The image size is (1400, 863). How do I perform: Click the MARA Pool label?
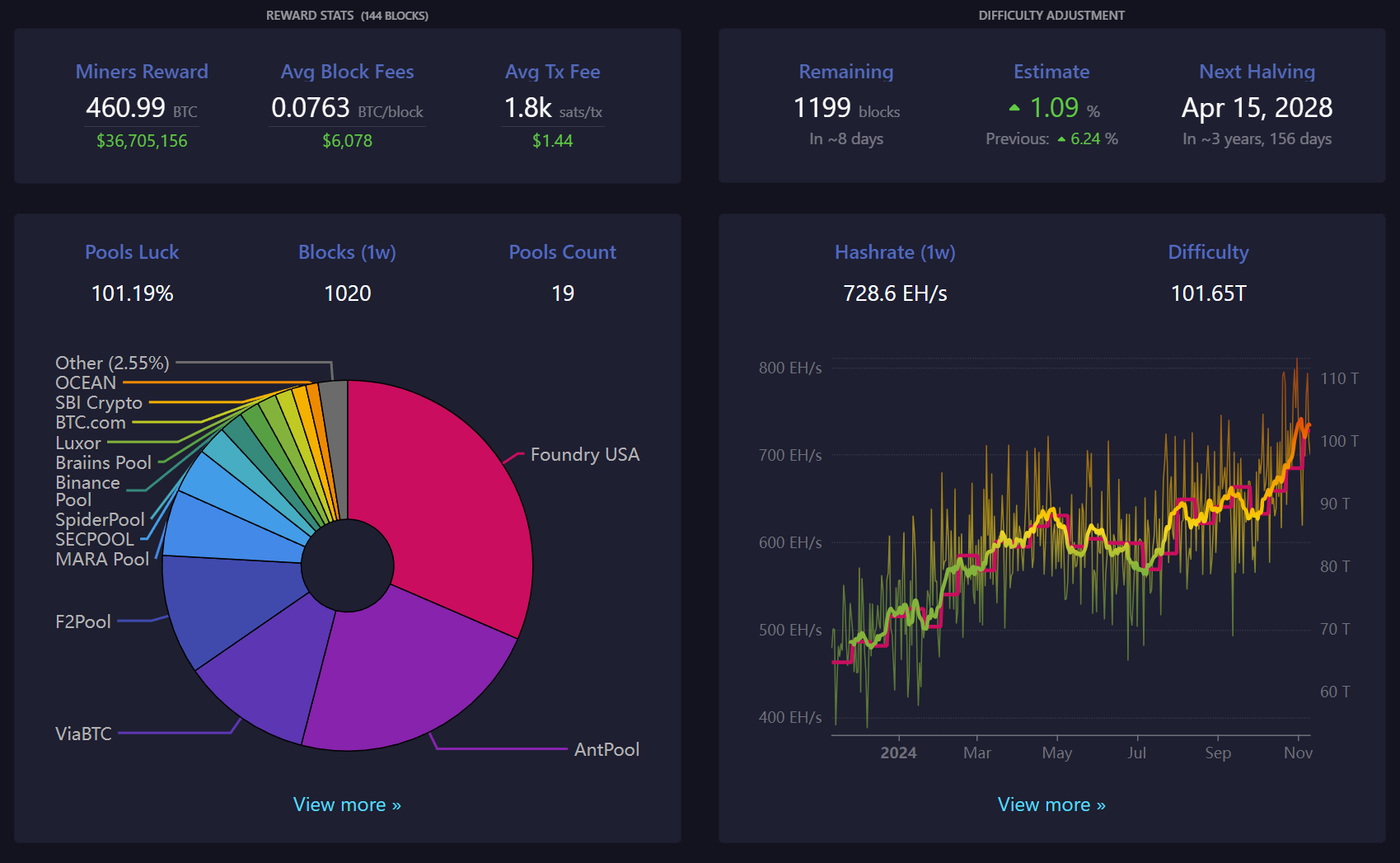tap(102, 559)
